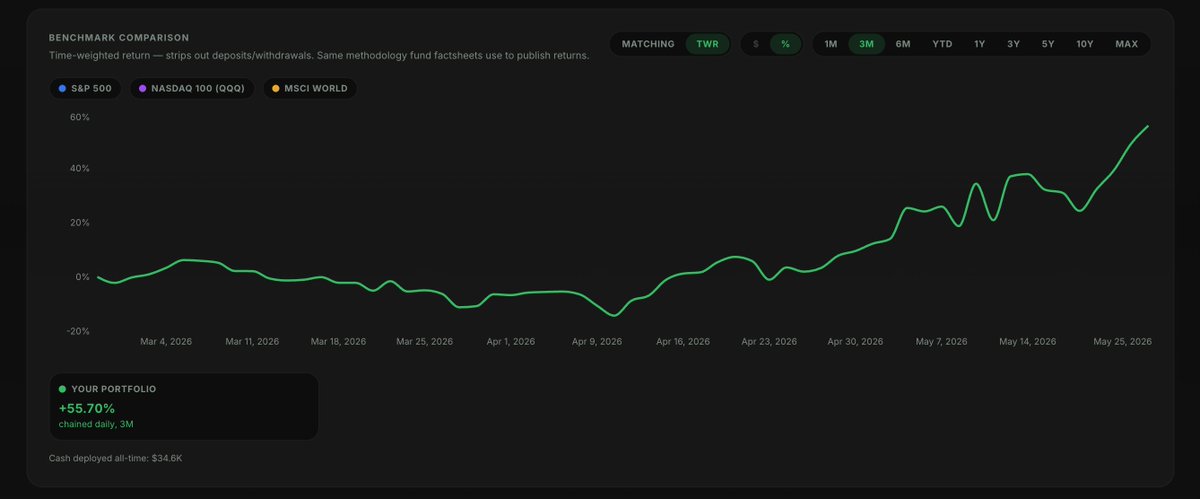Click the May 14, 2026 axis label

coord(1028,342)
